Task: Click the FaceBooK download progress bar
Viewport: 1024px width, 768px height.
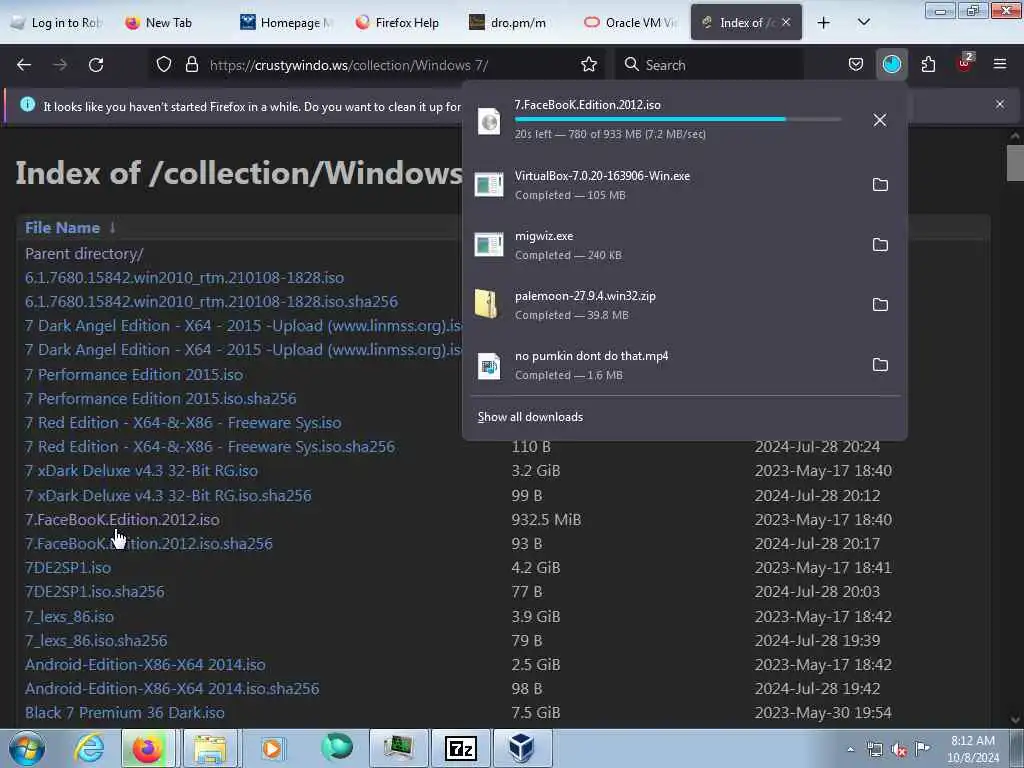Action: [x=677, y=119]
